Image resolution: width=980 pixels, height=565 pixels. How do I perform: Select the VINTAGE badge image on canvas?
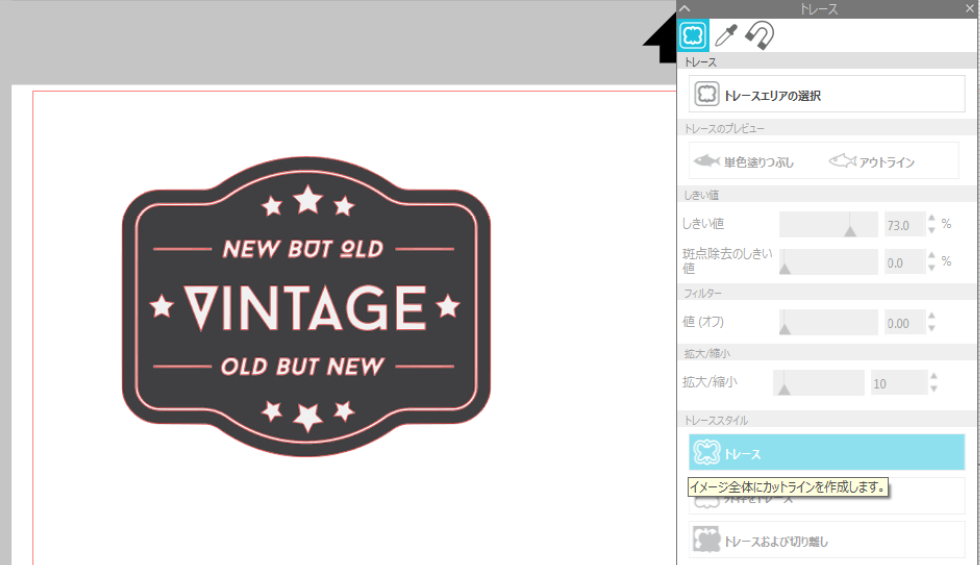tap(306, 306)
